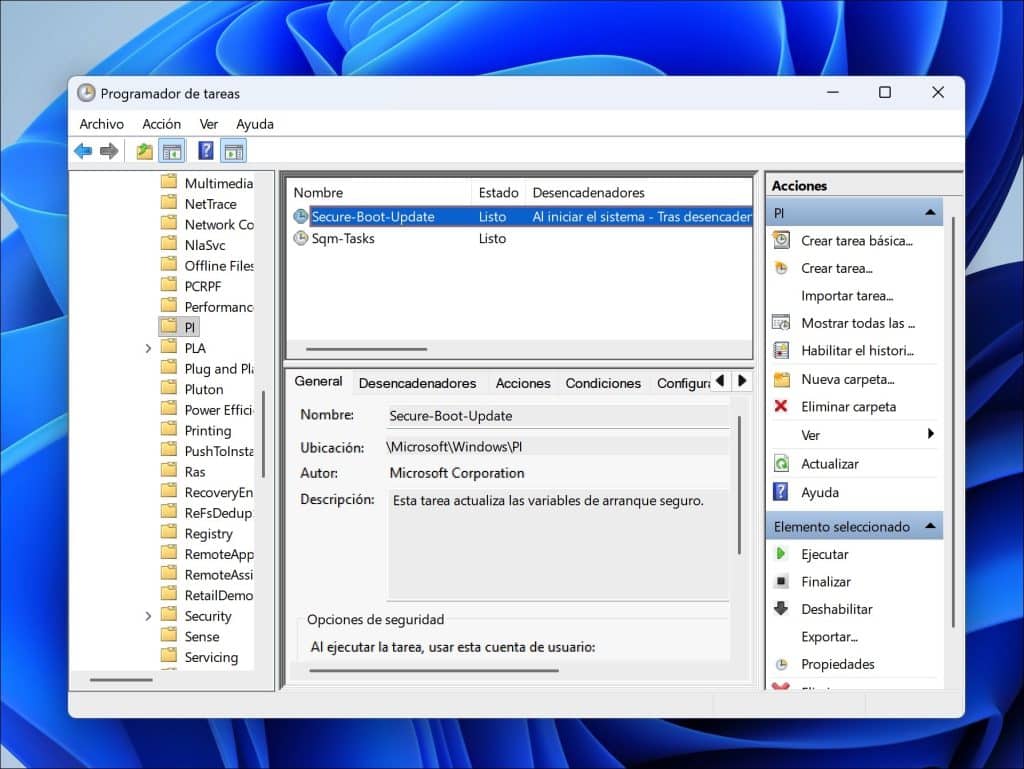
Task: Click the blue help toolbar icon
Action: pos(206,151)
